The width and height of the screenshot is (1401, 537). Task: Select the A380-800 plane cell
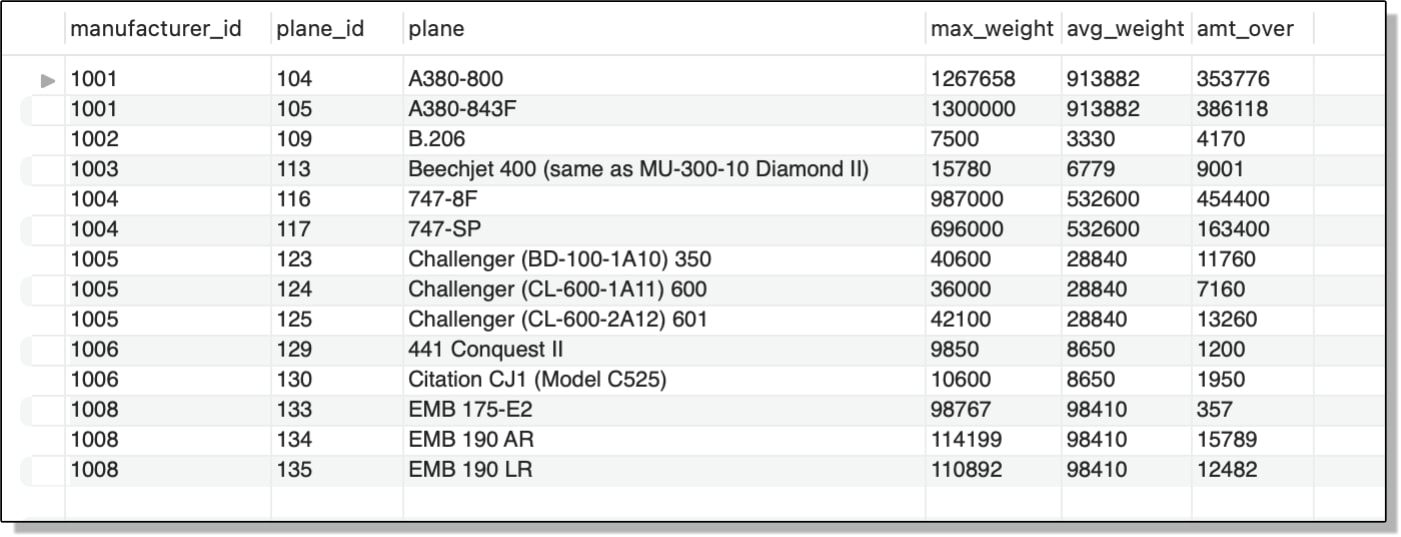664,79
